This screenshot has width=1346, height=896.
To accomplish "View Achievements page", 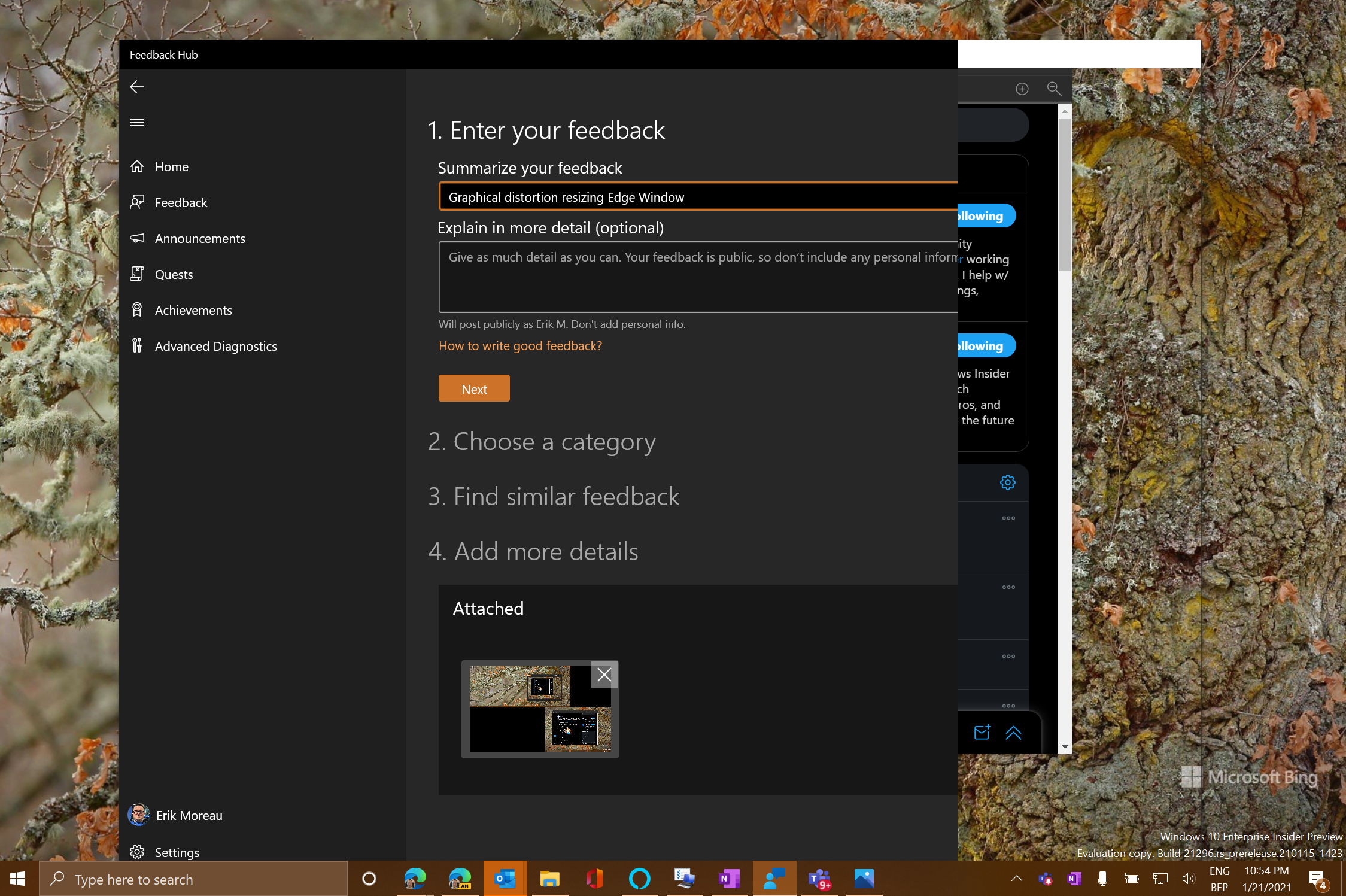I will tap(193, 311).
